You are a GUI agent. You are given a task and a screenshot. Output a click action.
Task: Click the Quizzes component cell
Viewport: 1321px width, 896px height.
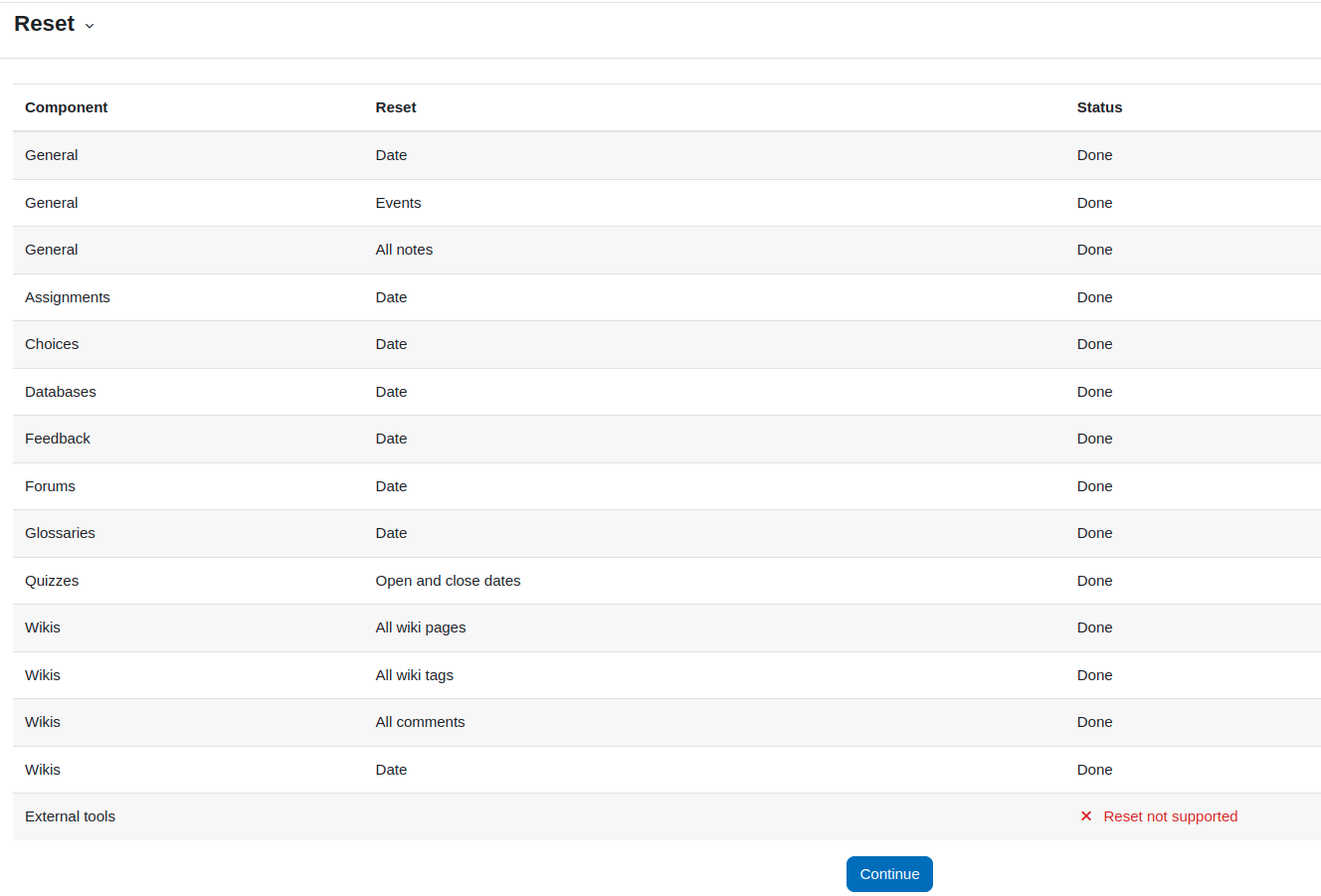pos(52,581)
